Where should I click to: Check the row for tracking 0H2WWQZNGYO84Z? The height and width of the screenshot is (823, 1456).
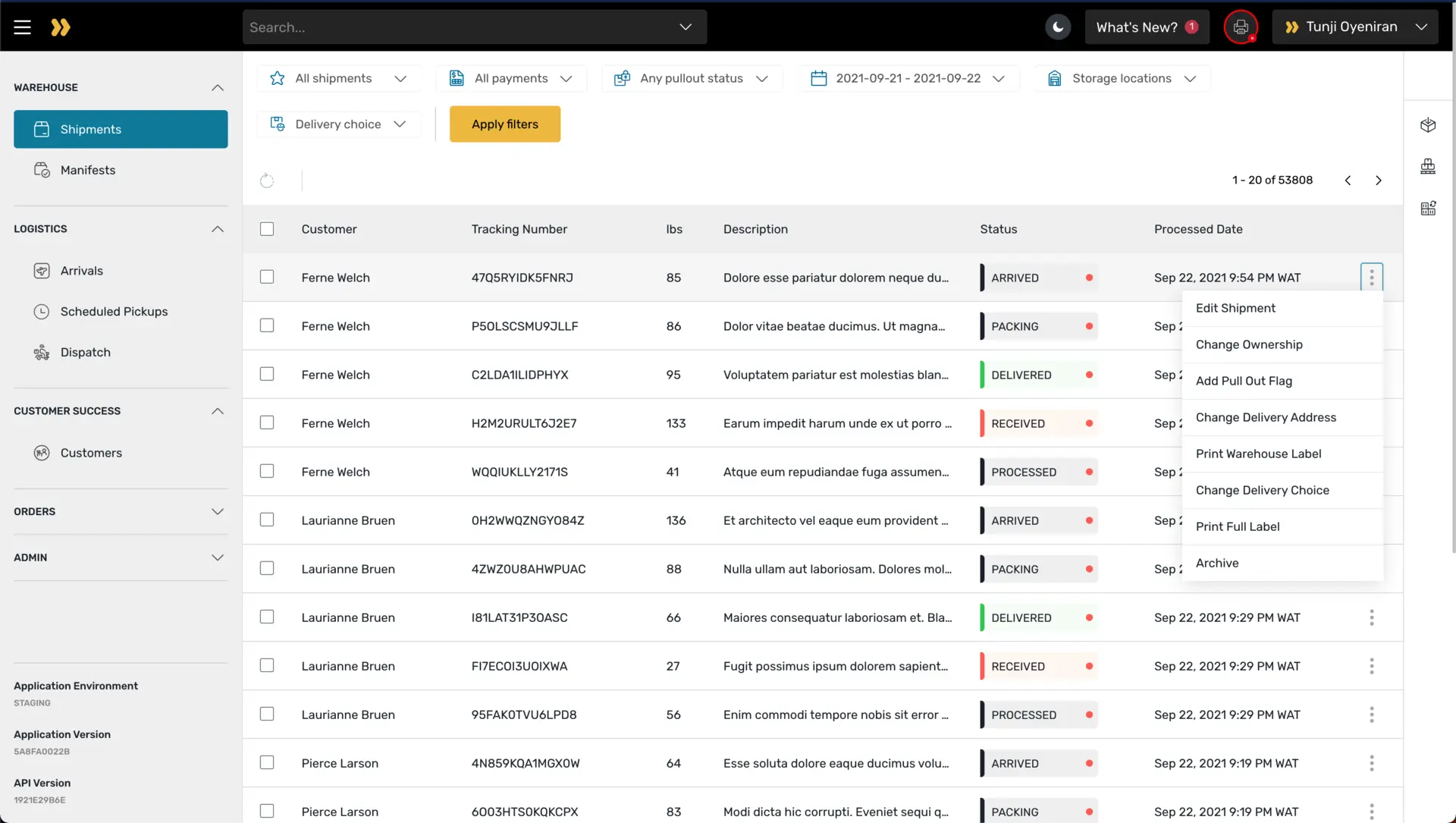click(x=267, y=520)
